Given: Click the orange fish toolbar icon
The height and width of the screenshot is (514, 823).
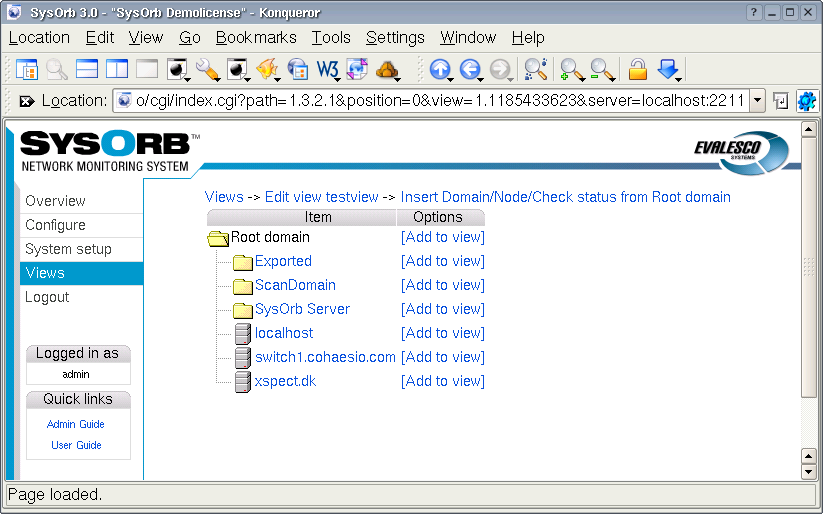Looking at the screenshot, I should (267, 69).
